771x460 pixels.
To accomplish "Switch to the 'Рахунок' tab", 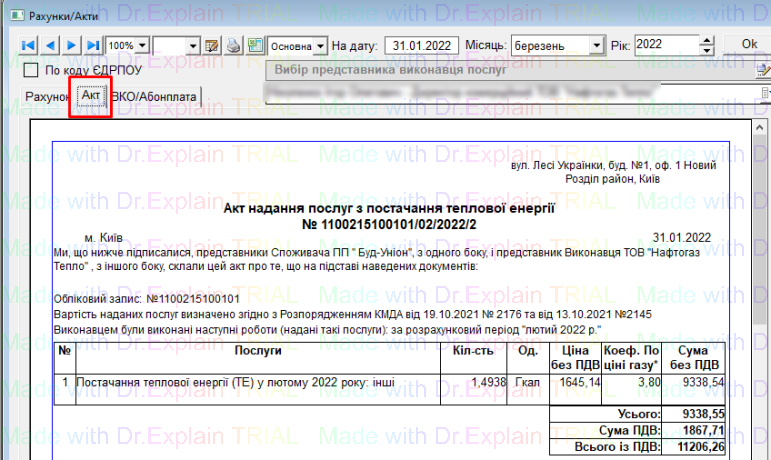I will pos(46,96).
